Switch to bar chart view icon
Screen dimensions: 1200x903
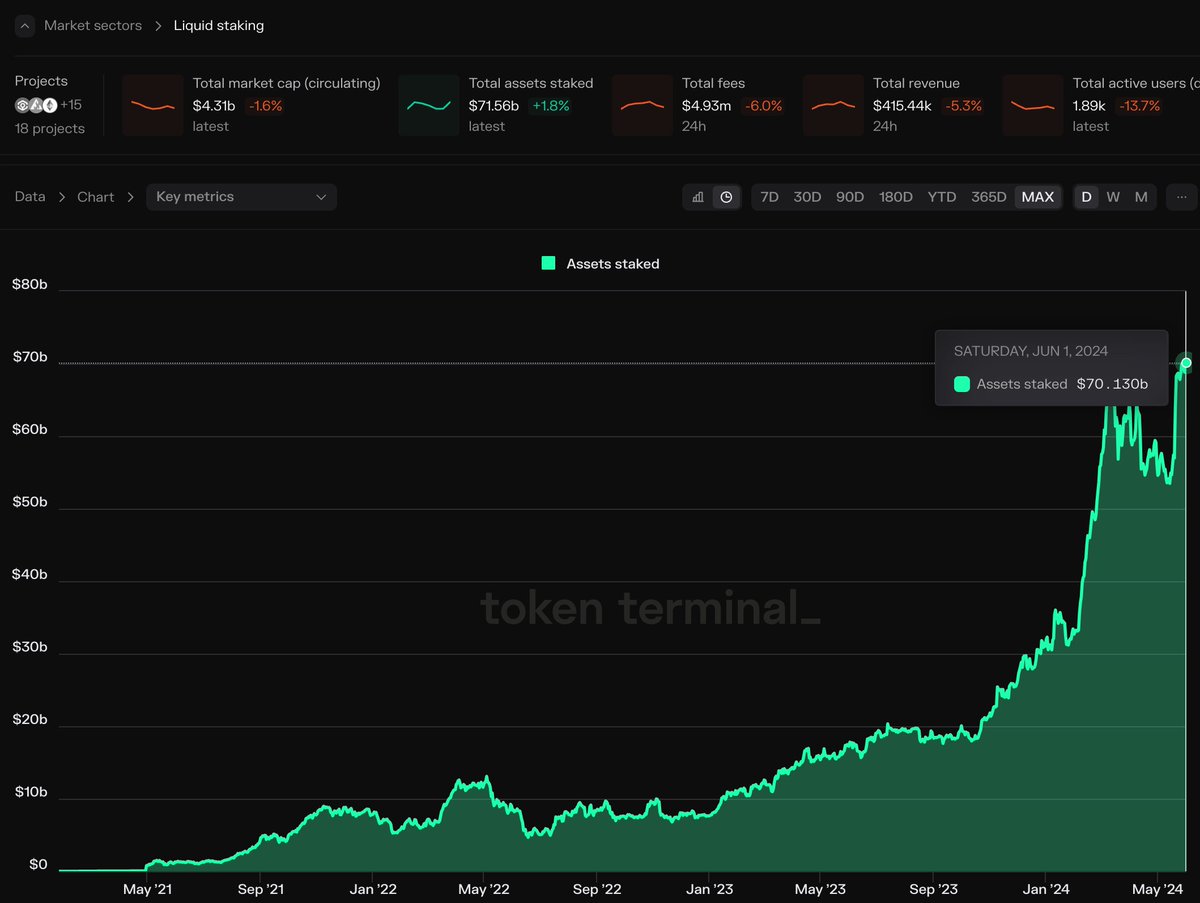(x=698, y=197)
